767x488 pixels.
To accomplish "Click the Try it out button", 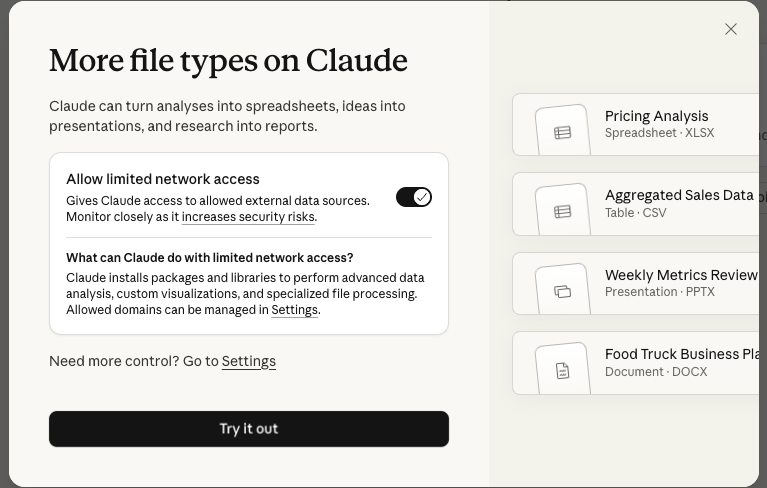I will click(x=248, y=429).
